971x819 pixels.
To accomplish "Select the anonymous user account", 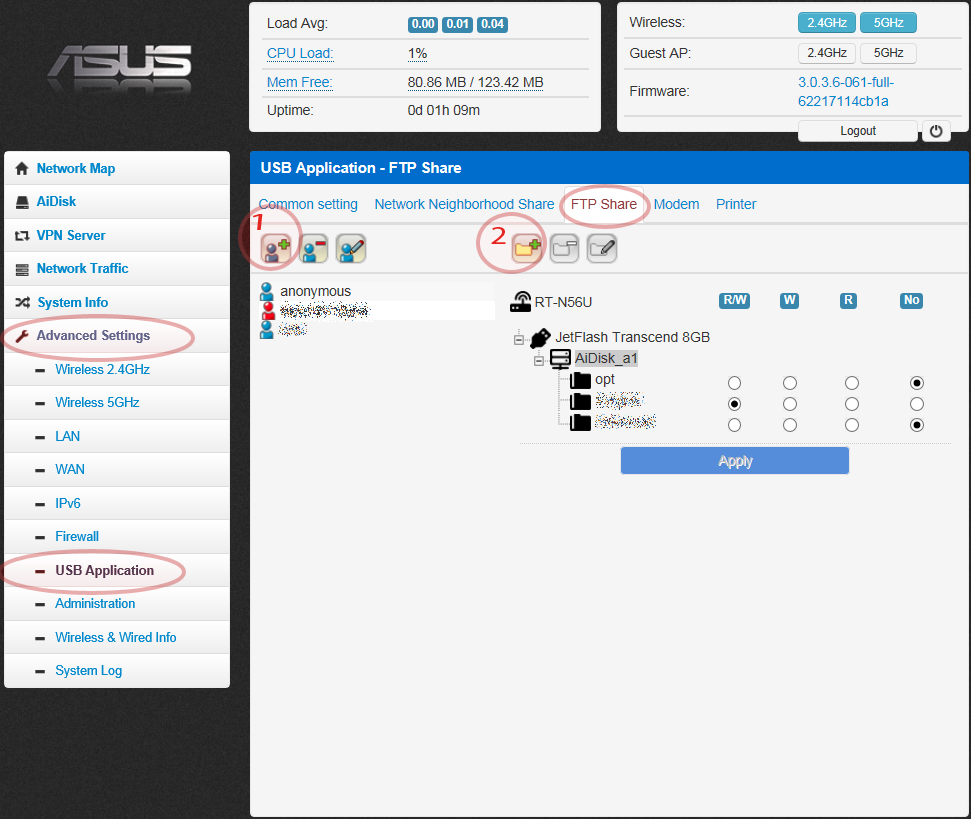I will pyautogui.click(x=315, y=291).
